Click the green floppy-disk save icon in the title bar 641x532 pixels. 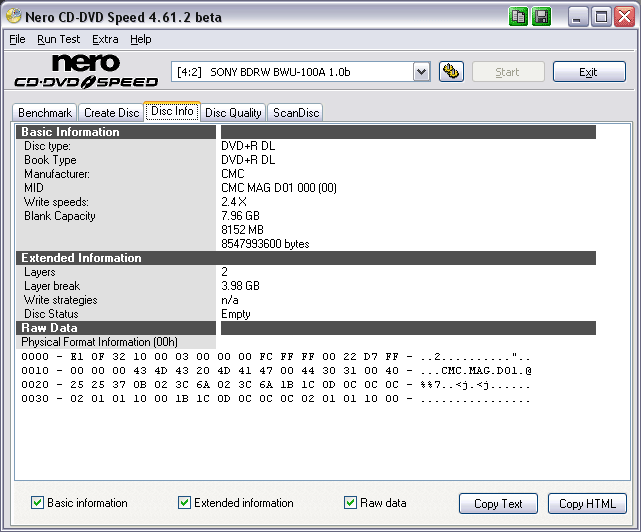point(542,17)
